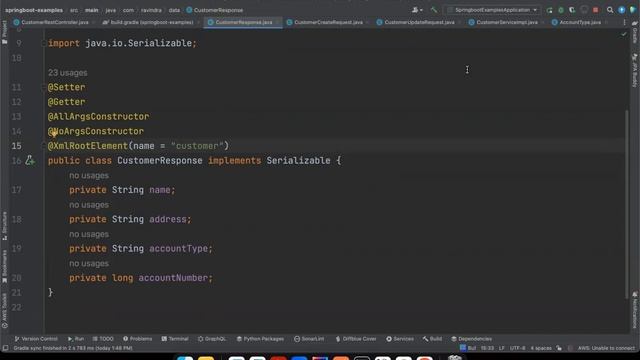Close the CustomerResponse.java tab
Image resolution: width=640 pixels, height=360 pixels.
[277, 22]
